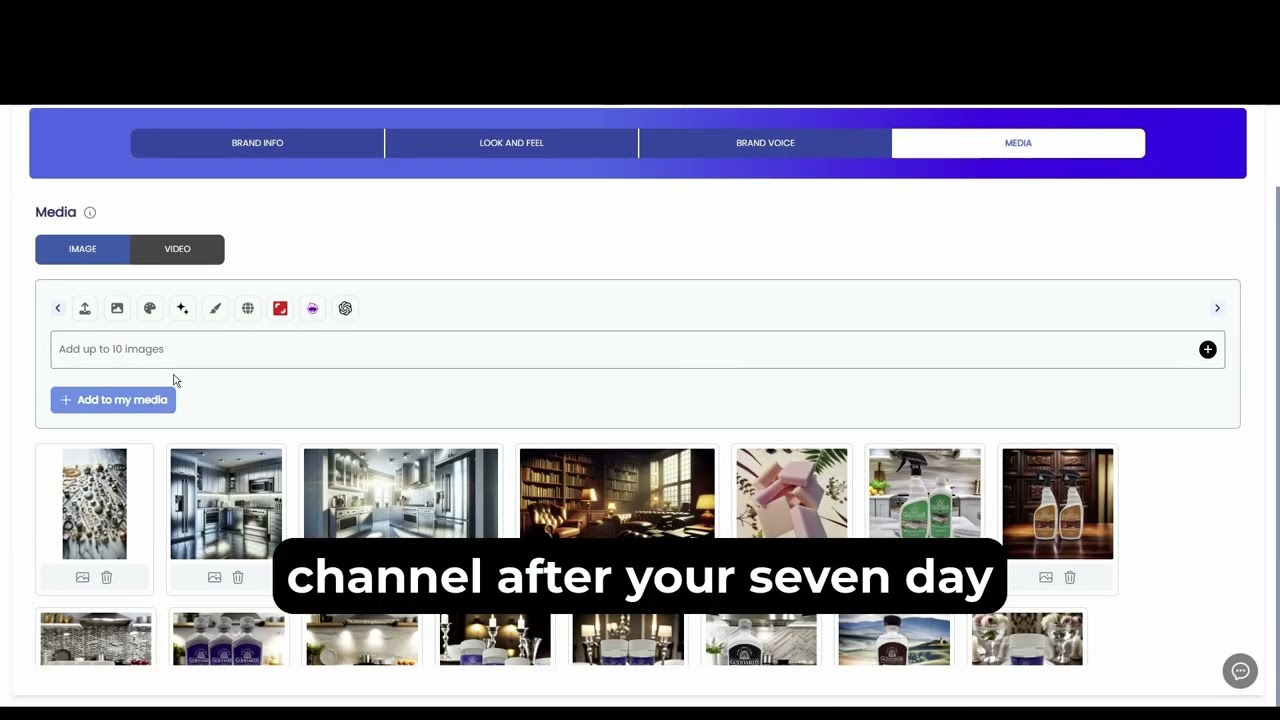
Task: Select the Media tab
Action: 1018,143
